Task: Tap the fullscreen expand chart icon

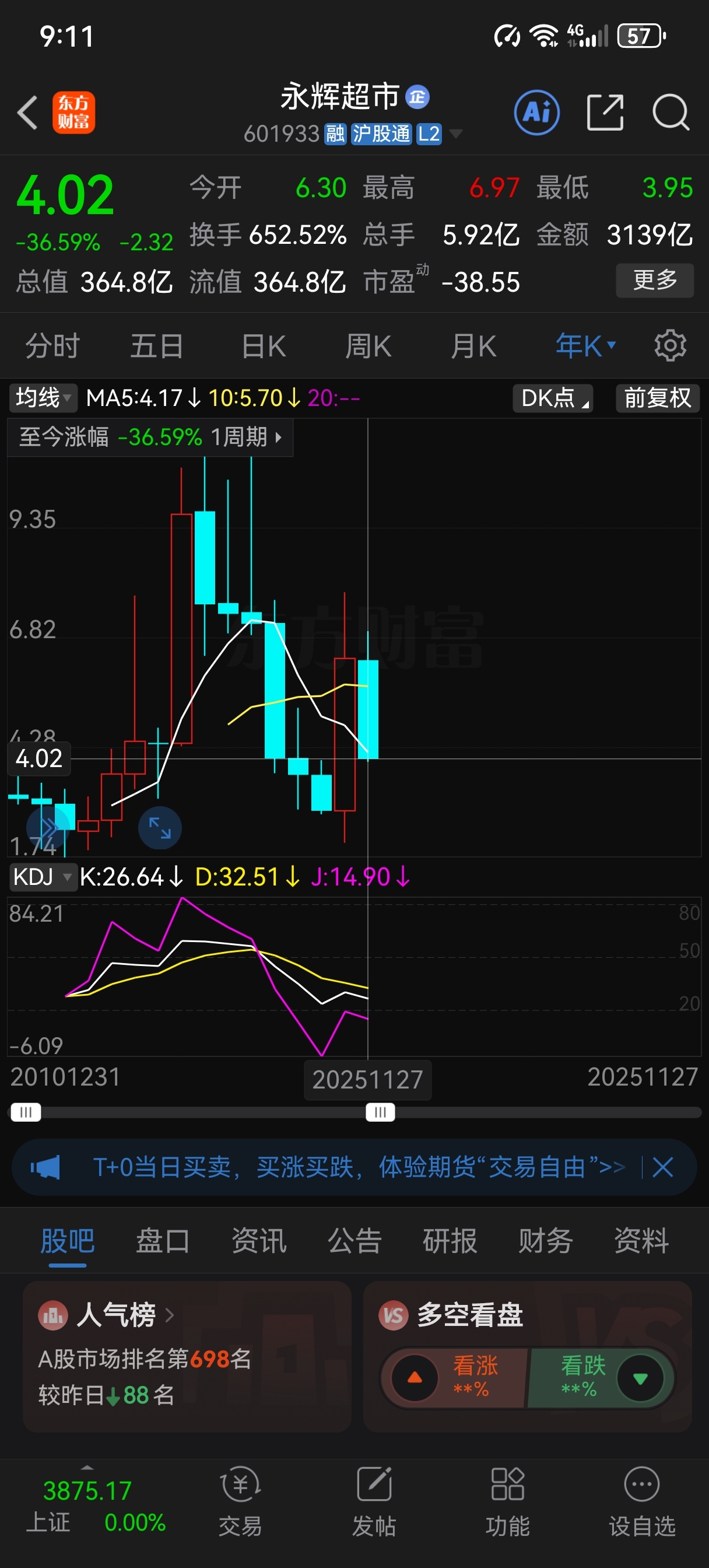Action: (x=160, y=828)
